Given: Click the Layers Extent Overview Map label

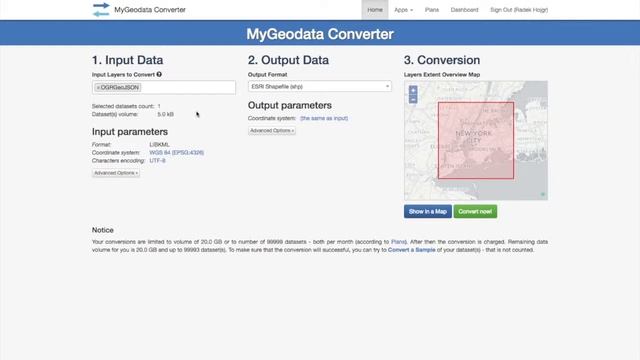Looking at the screenshot, I should coord(442,75).
